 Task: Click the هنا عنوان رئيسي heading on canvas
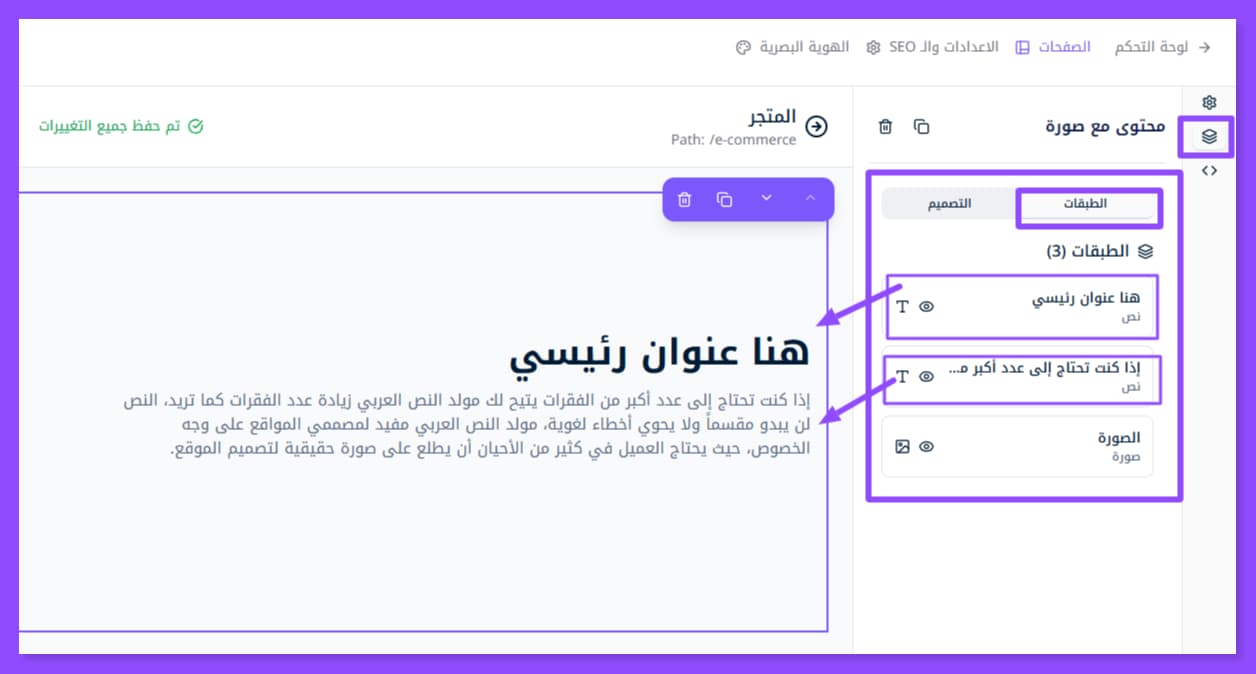[x=659, y=353]
